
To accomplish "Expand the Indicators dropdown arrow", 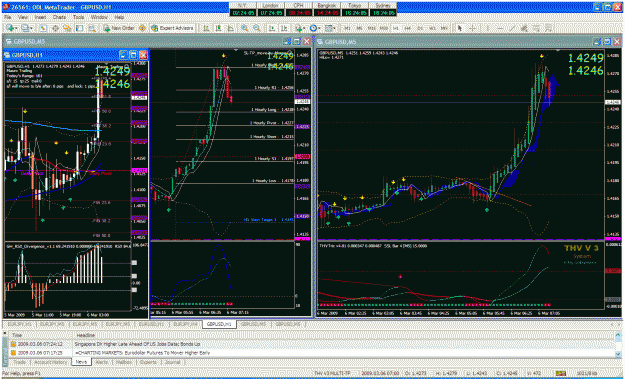I will (304, 28).
